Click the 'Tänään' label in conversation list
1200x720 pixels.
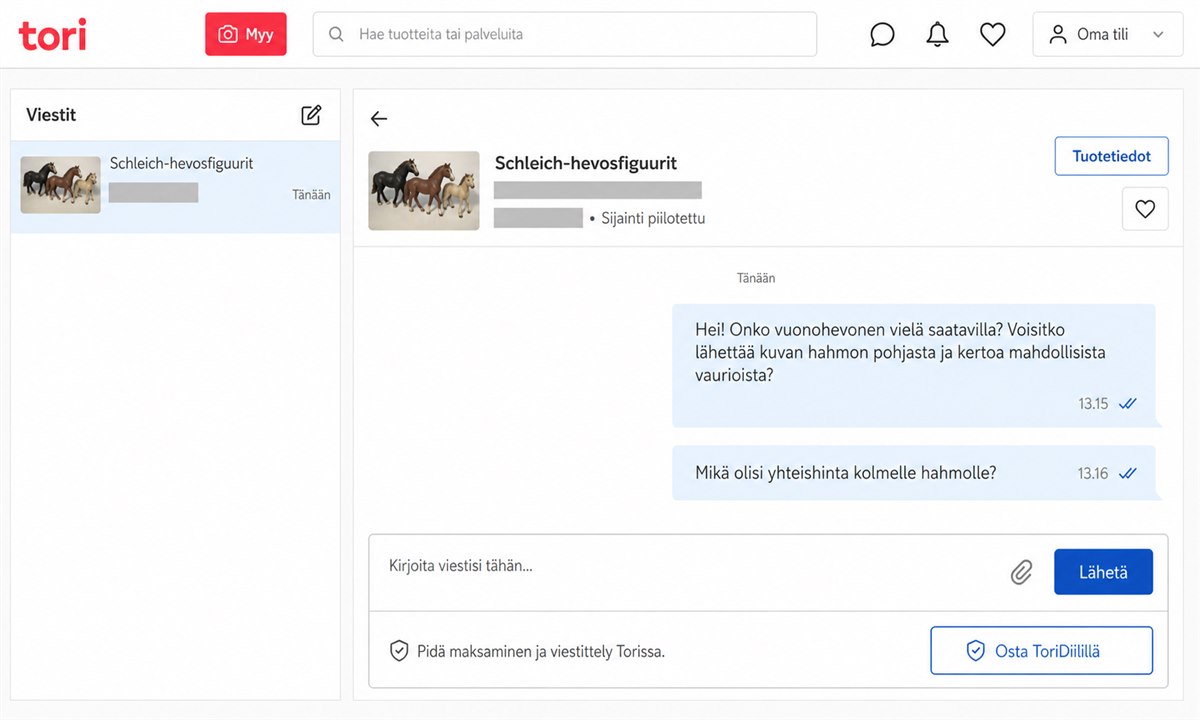click(x=311, y=195)
